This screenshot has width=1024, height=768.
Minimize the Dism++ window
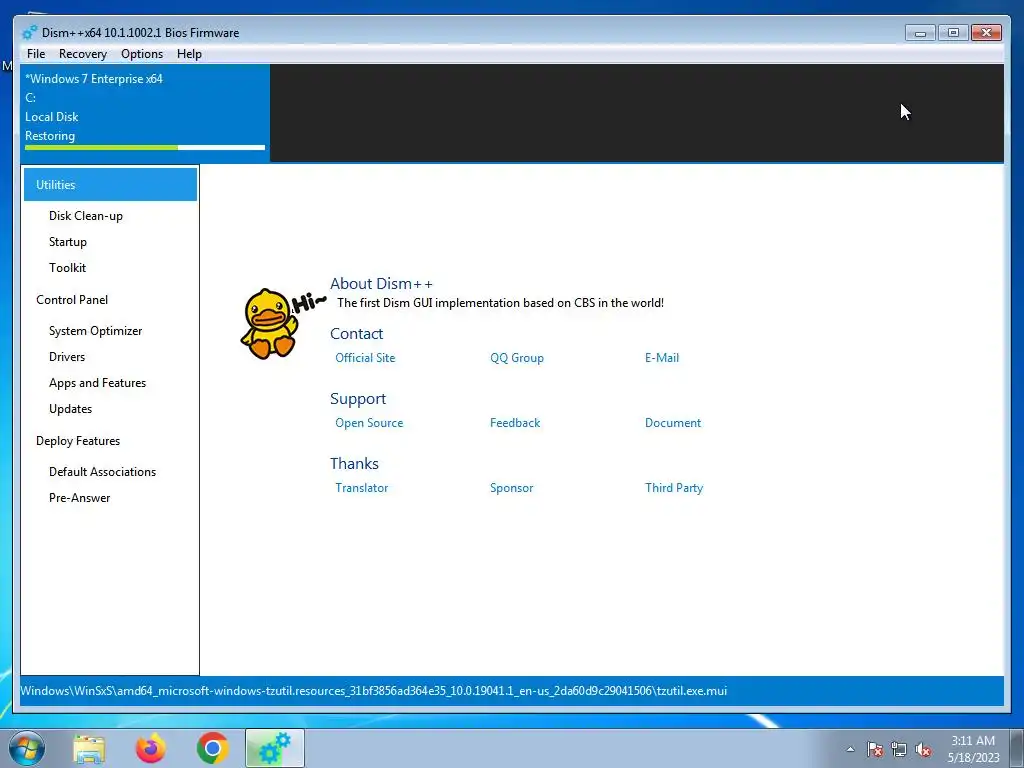921,33
